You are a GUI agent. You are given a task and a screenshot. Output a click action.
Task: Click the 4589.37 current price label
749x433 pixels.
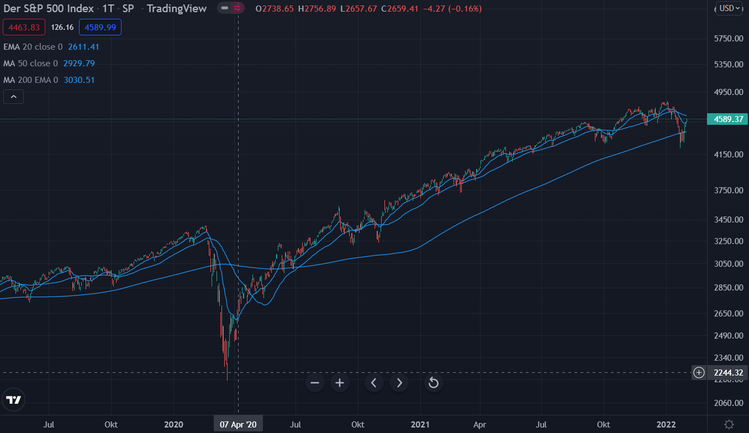(727, 120)
